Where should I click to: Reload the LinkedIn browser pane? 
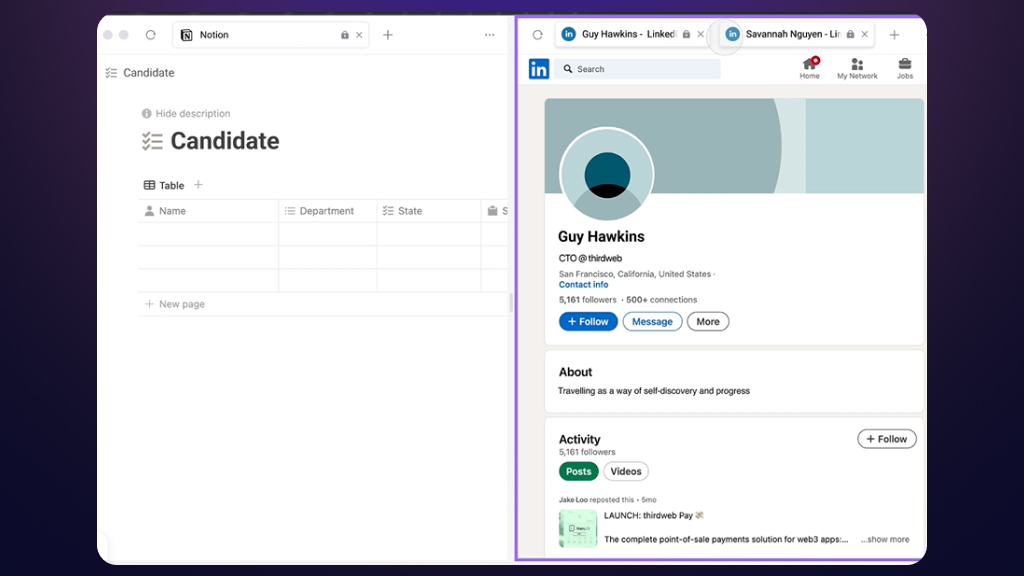[537, 35]
